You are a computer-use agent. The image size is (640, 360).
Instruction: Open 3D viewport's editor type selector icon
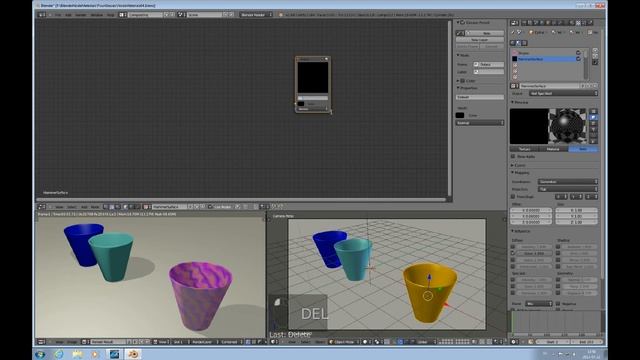click(275, 342)
